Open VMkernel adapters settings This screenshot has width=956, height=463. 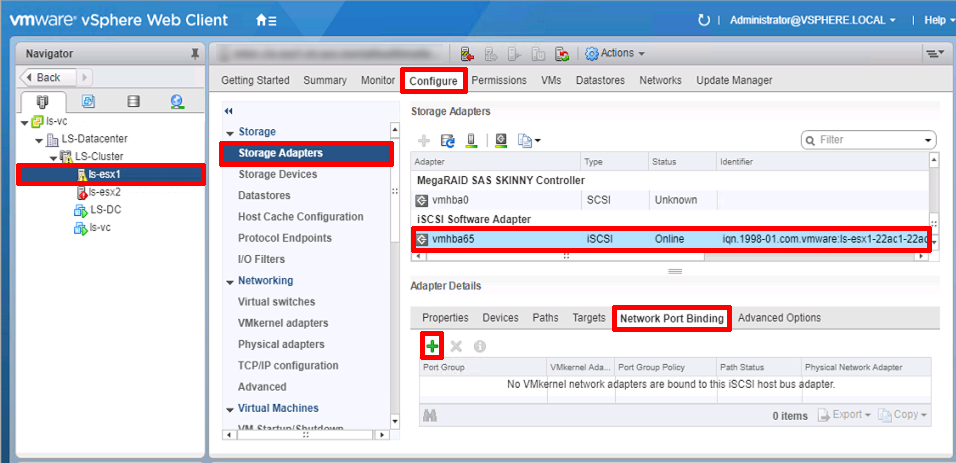[283, 323]
